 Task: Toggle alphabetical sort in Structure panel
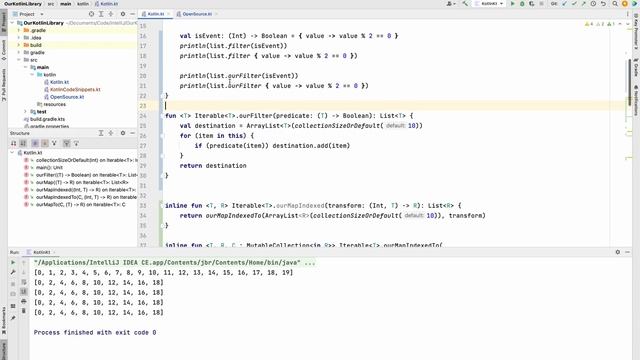click(23, 143)
